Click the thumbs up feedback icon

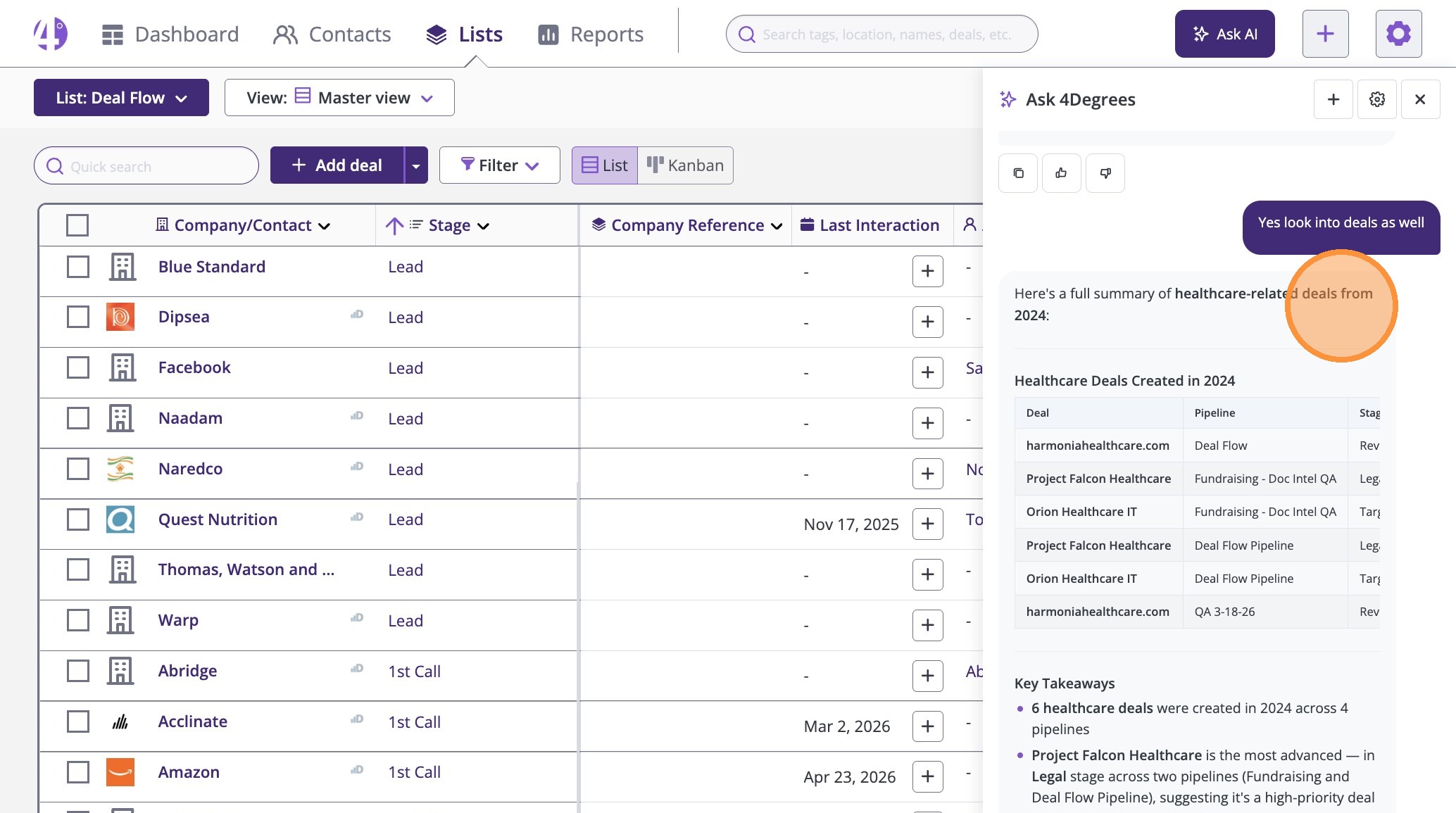pos(1061,173)
